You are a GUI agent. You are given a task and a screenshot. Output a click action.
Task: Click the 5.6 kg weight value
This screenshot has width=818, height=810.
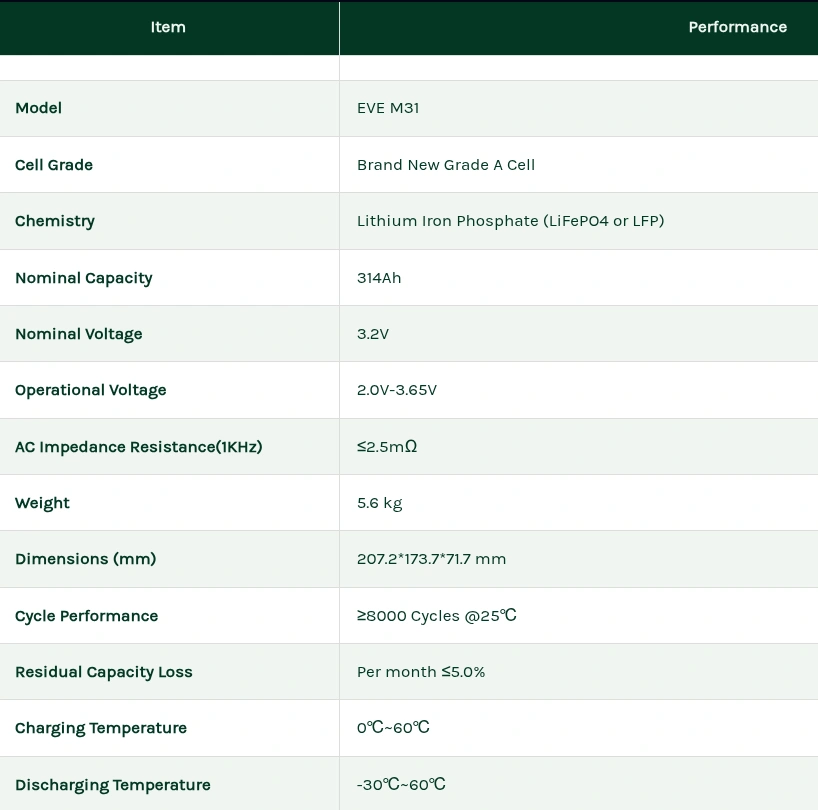pyautogui.click(x=379, y=503)
